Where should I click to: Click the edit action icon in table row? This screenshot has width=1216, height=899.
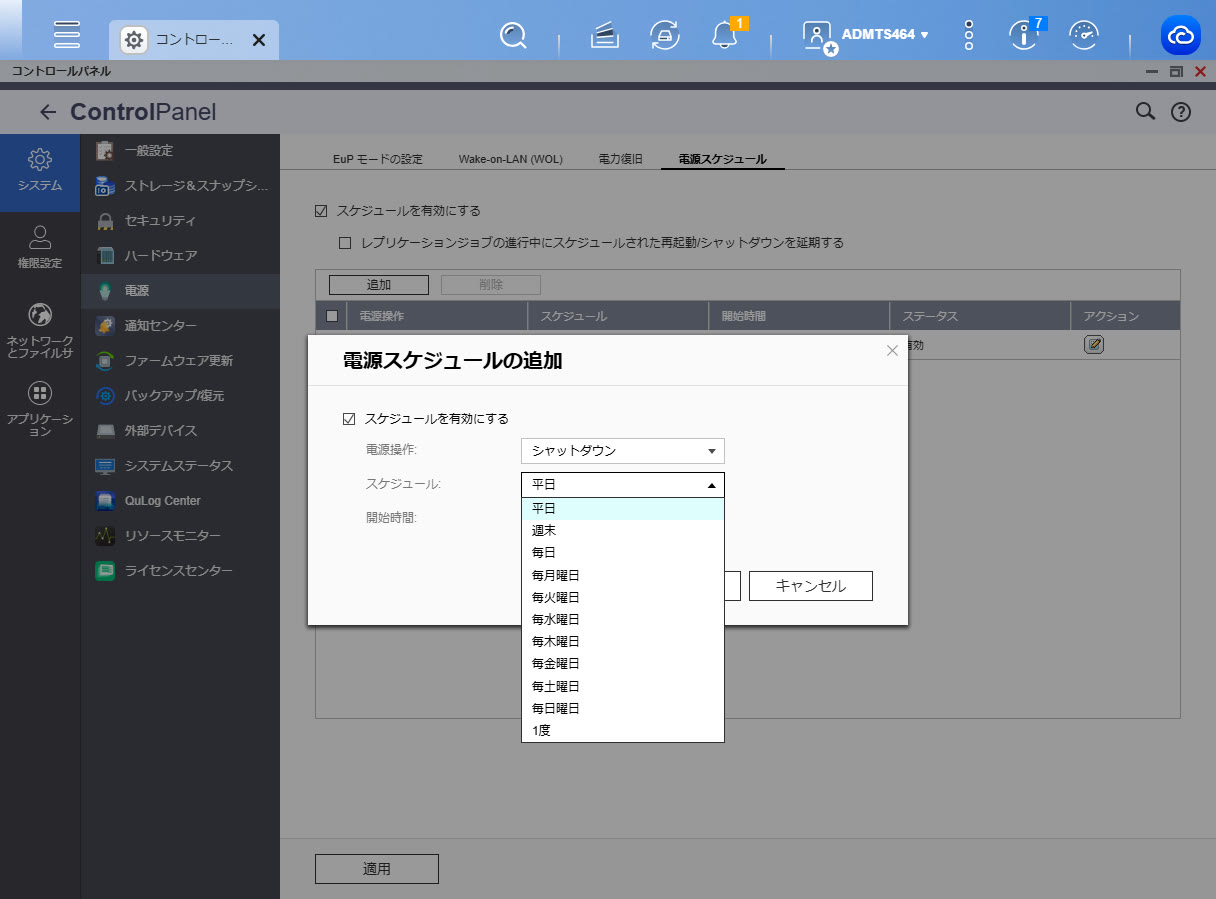(1094, 345)
